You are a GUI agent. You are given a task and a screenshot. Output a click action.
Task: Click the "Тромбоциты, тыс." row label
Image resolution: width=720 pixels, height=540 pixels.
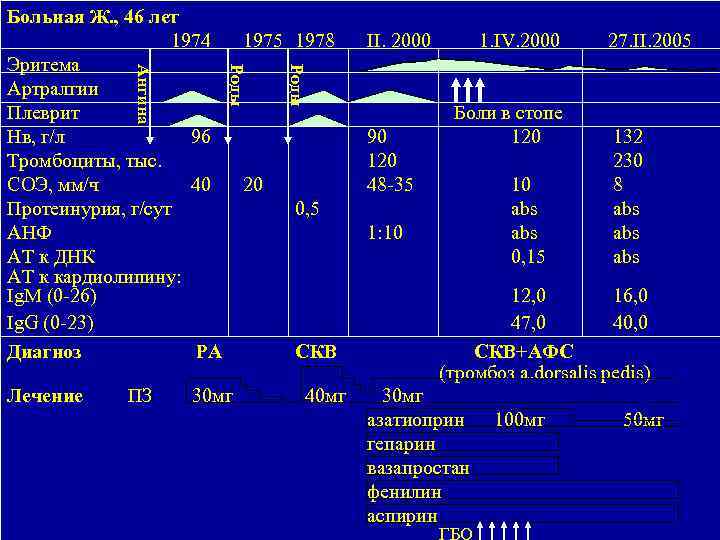(84, 161)
